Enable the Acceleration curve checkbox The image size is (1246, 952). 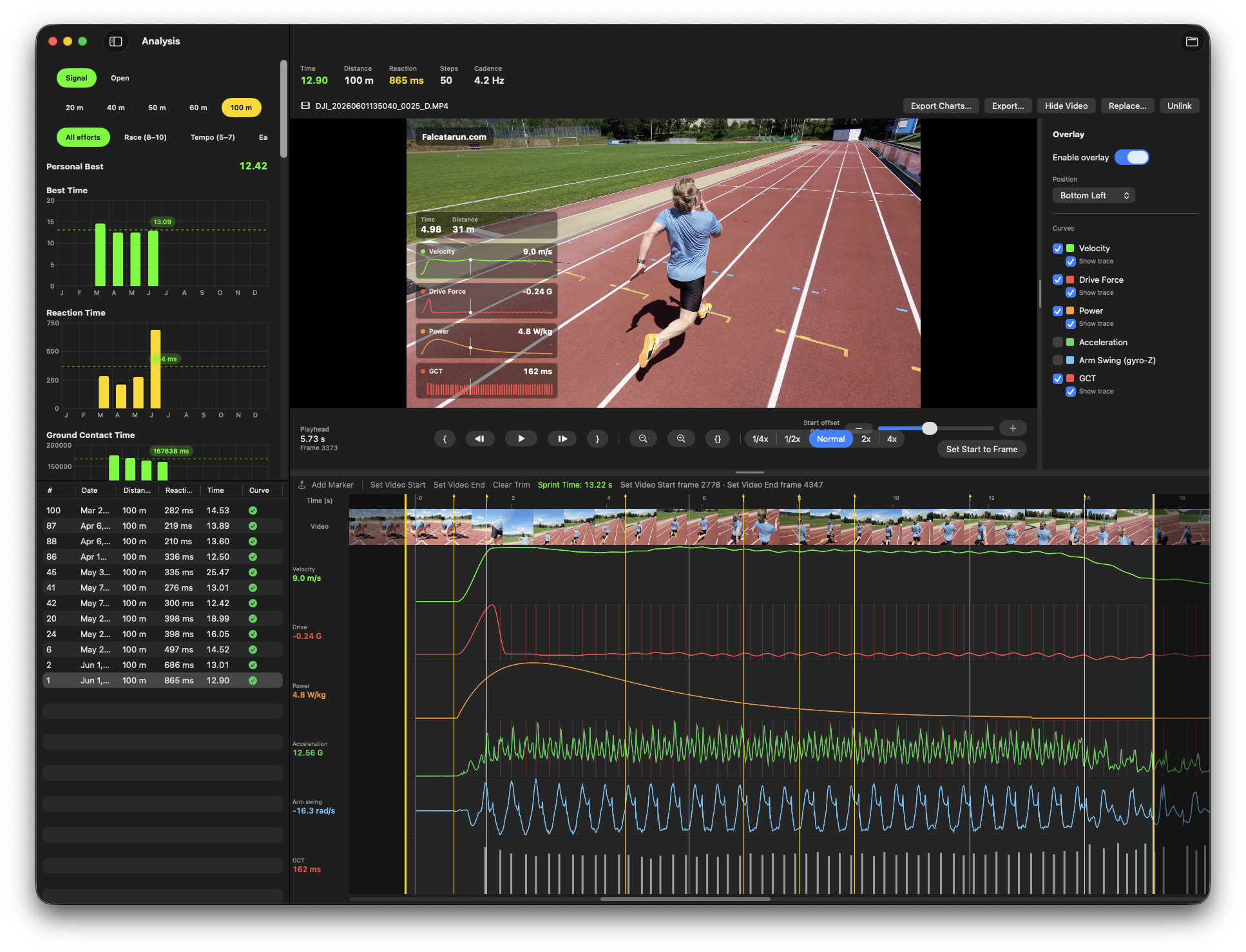point(1058,342)
